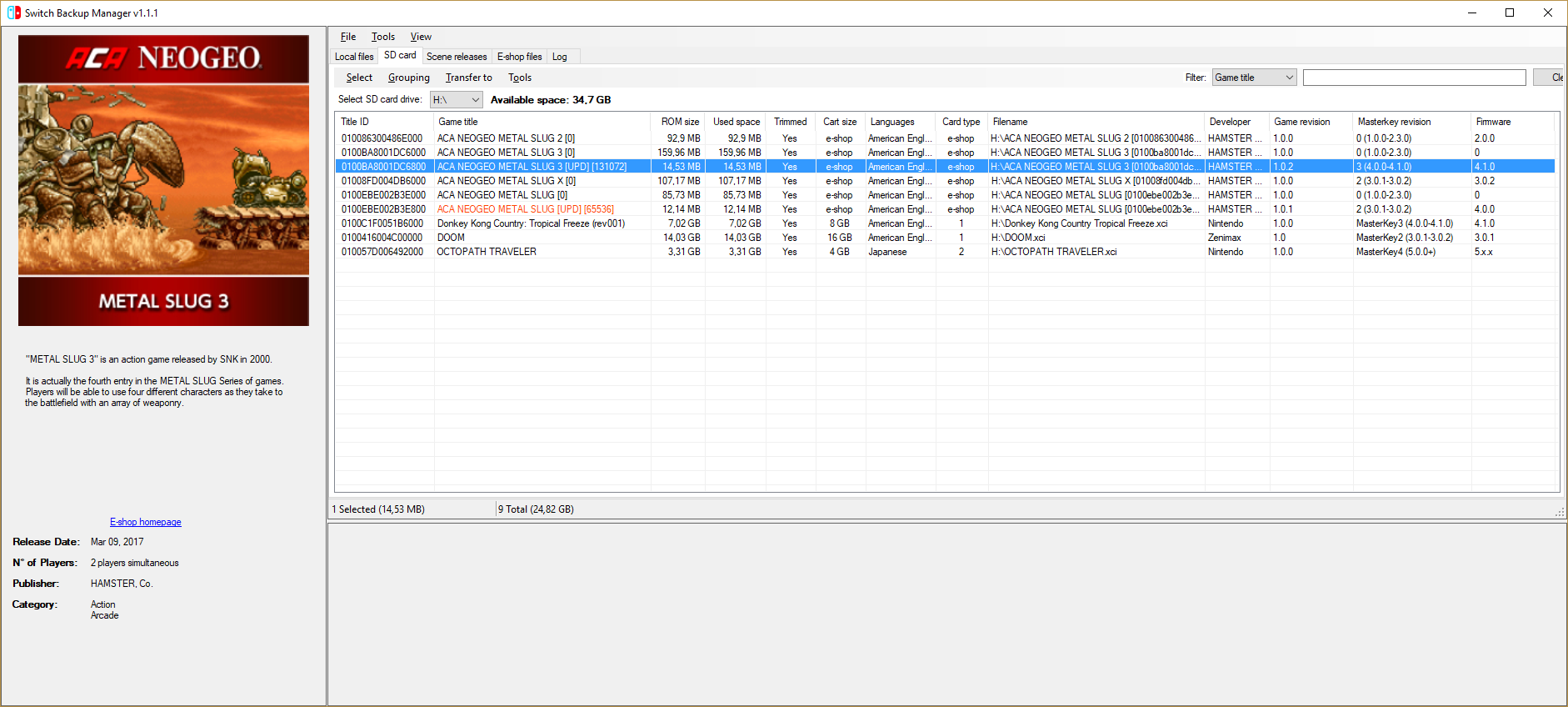1568x707 pixels.
Task: Sort by the Firmware column header
Action: [1512, 122]
